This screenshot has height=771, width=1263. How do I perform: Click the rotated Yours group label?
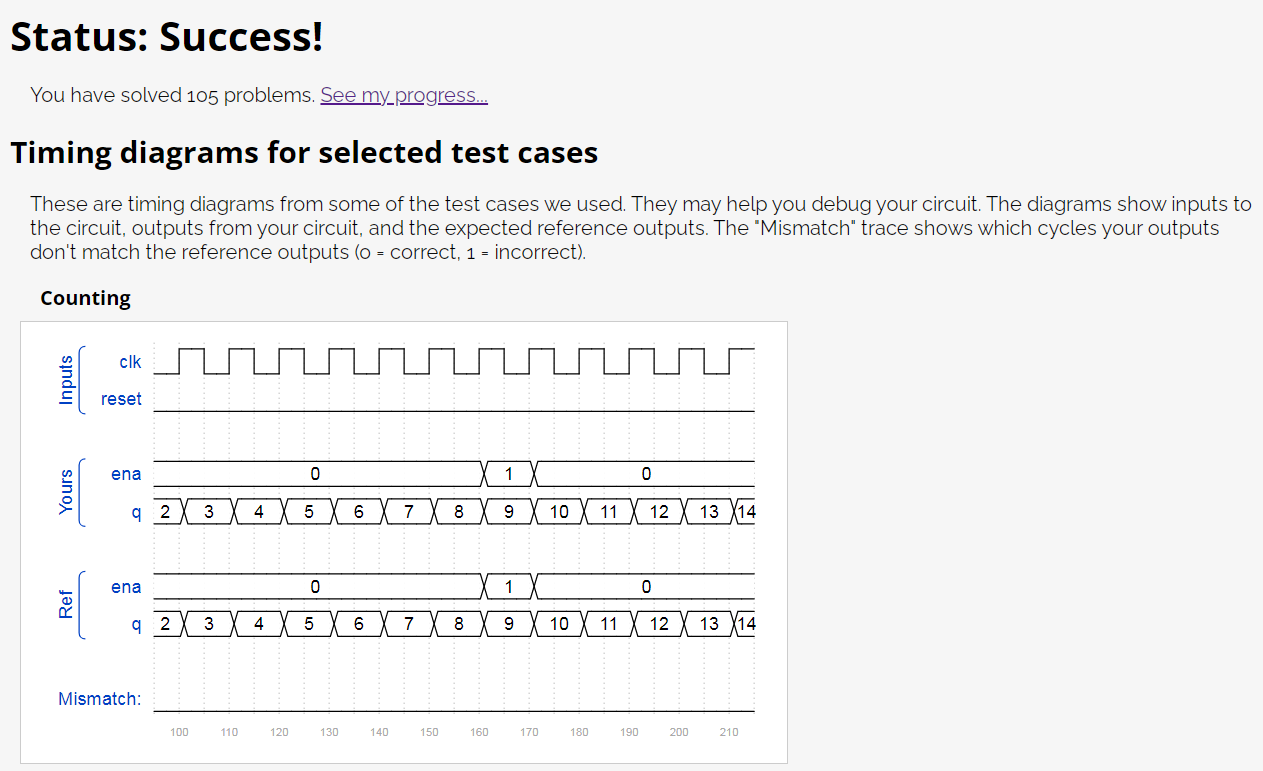point(67,492)
